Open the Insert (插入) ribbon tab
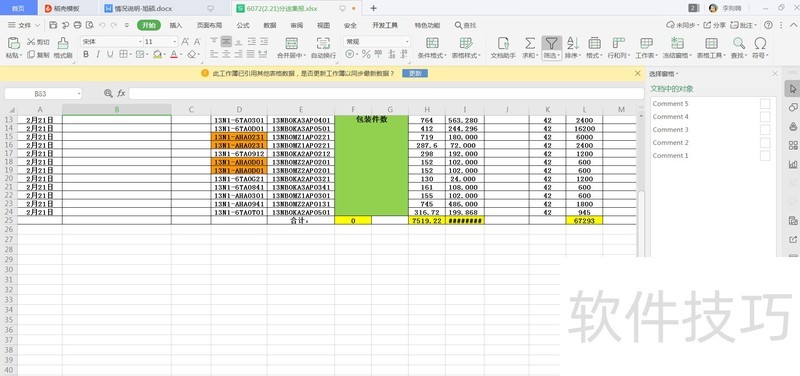The height and width of the screenshot is (376, 800). click(176, 25)
